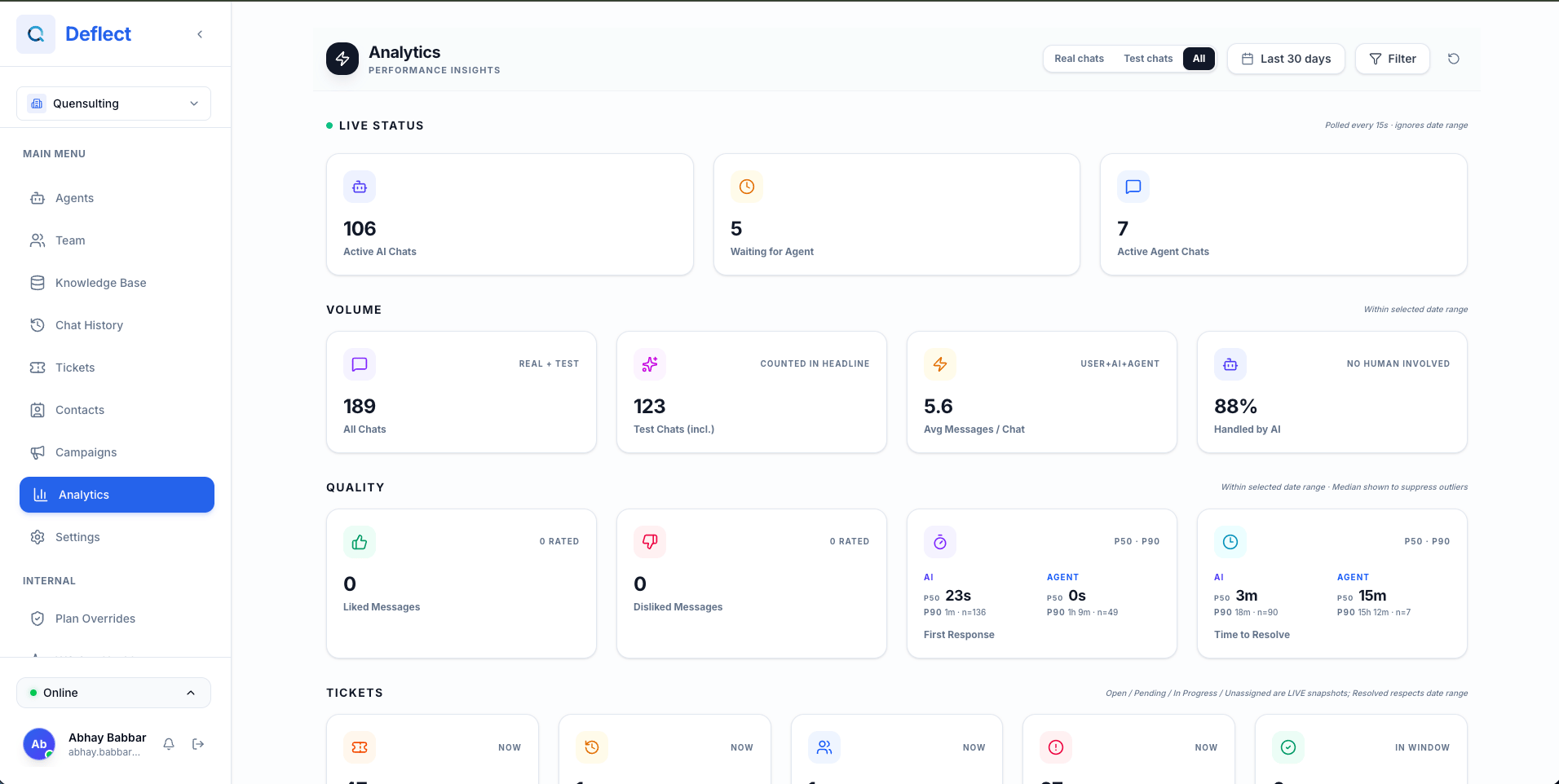Select the Analytics menu item
Viewport: 1559px width, 784px height.
[x=117, y=495]
